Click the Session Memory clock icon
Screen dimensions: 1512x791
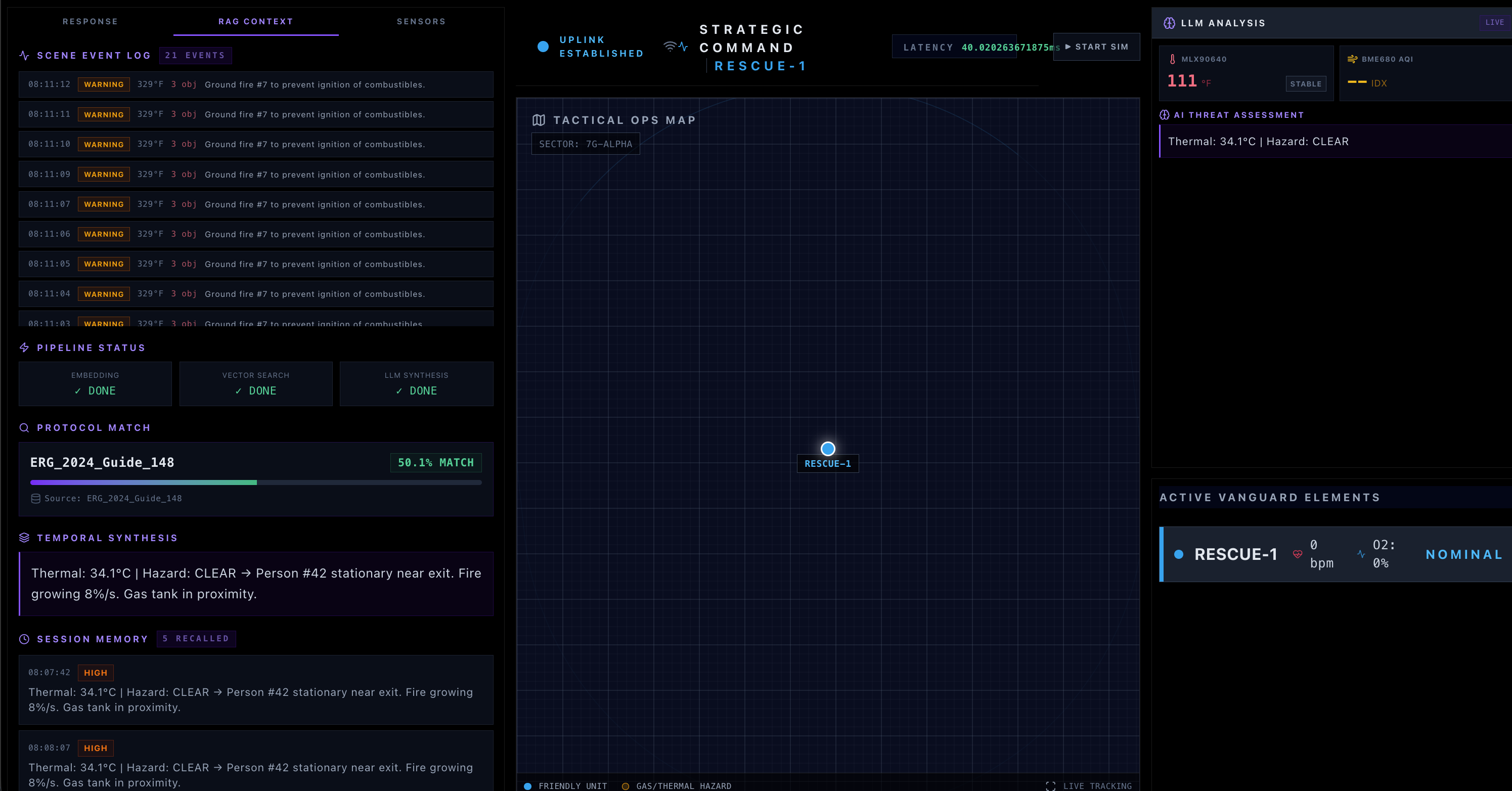24,639
